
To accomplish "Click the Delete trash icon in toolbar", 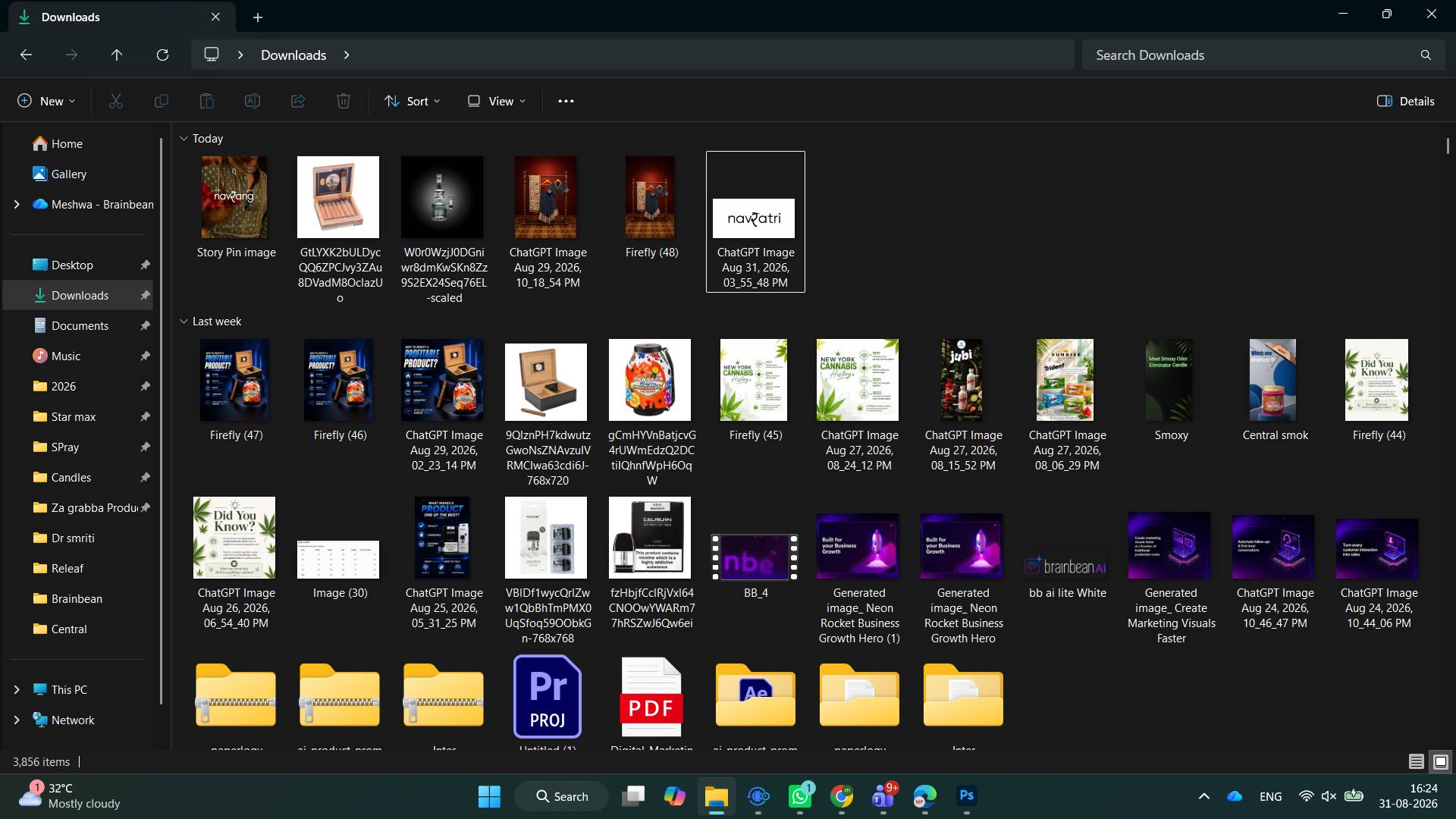I will (x=344, y=101).
